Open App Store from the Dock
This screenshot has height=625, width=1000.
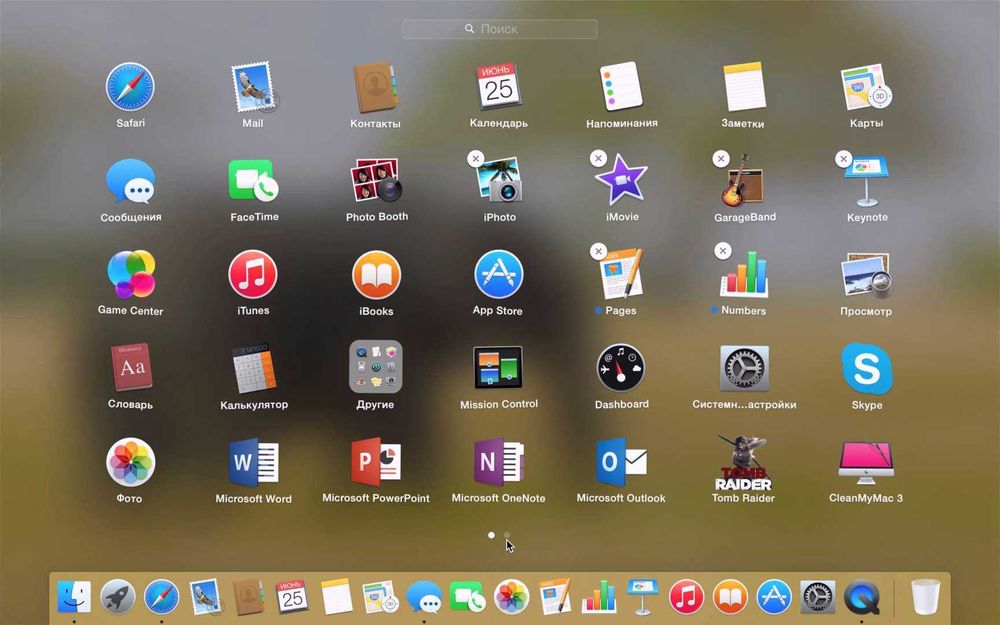(774, 598)
